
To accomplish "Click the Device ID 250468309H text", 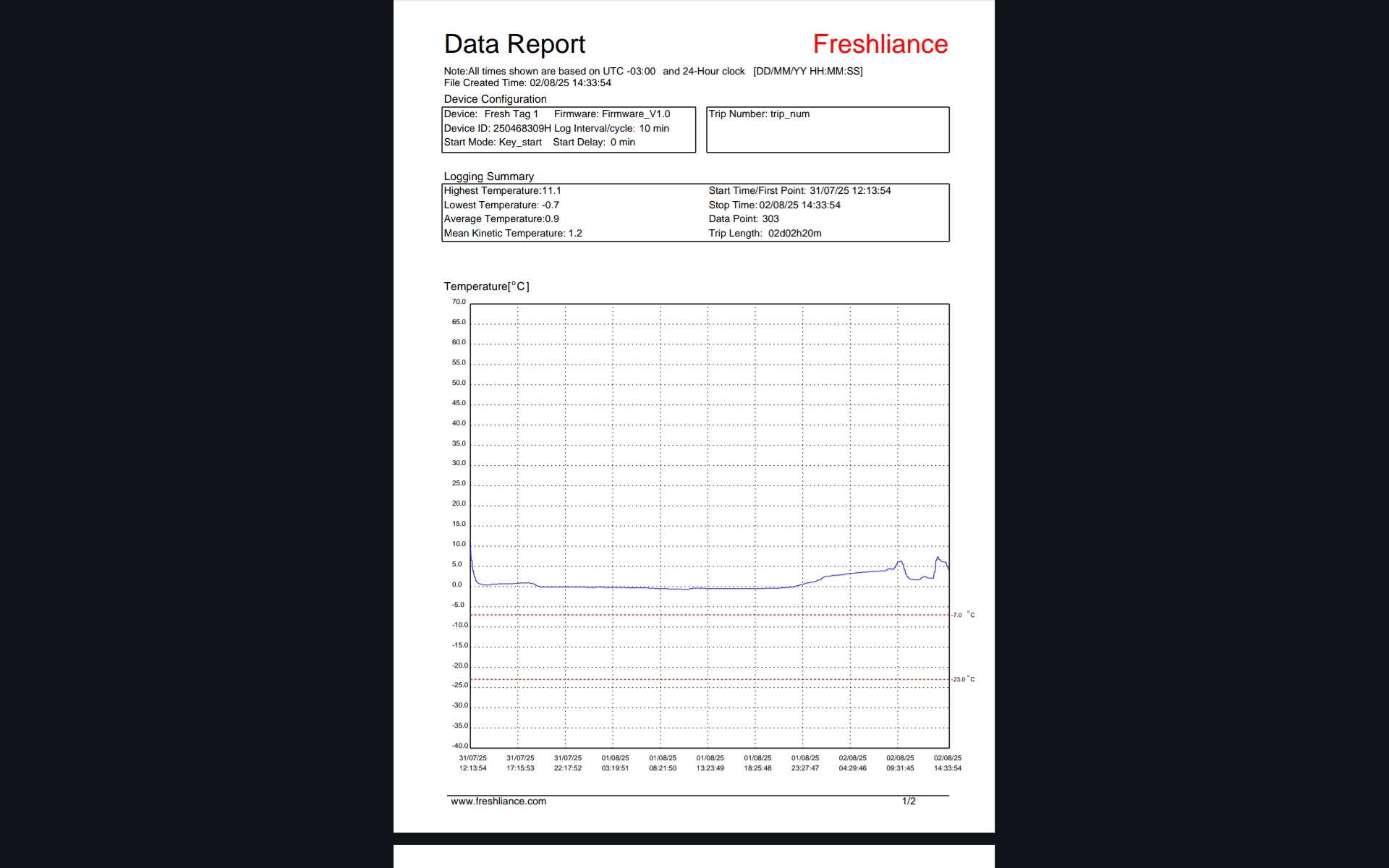I will 497,128.
